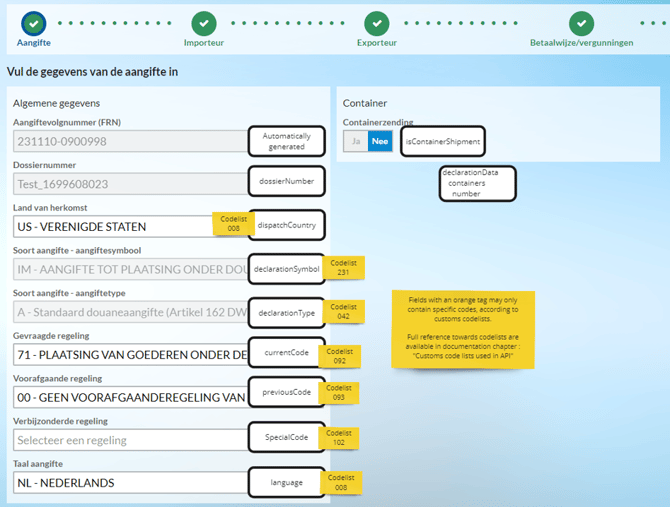Select the Ja option for Containerzending
Viewport: 670px width, 507px height.
(x=356, y=141)
